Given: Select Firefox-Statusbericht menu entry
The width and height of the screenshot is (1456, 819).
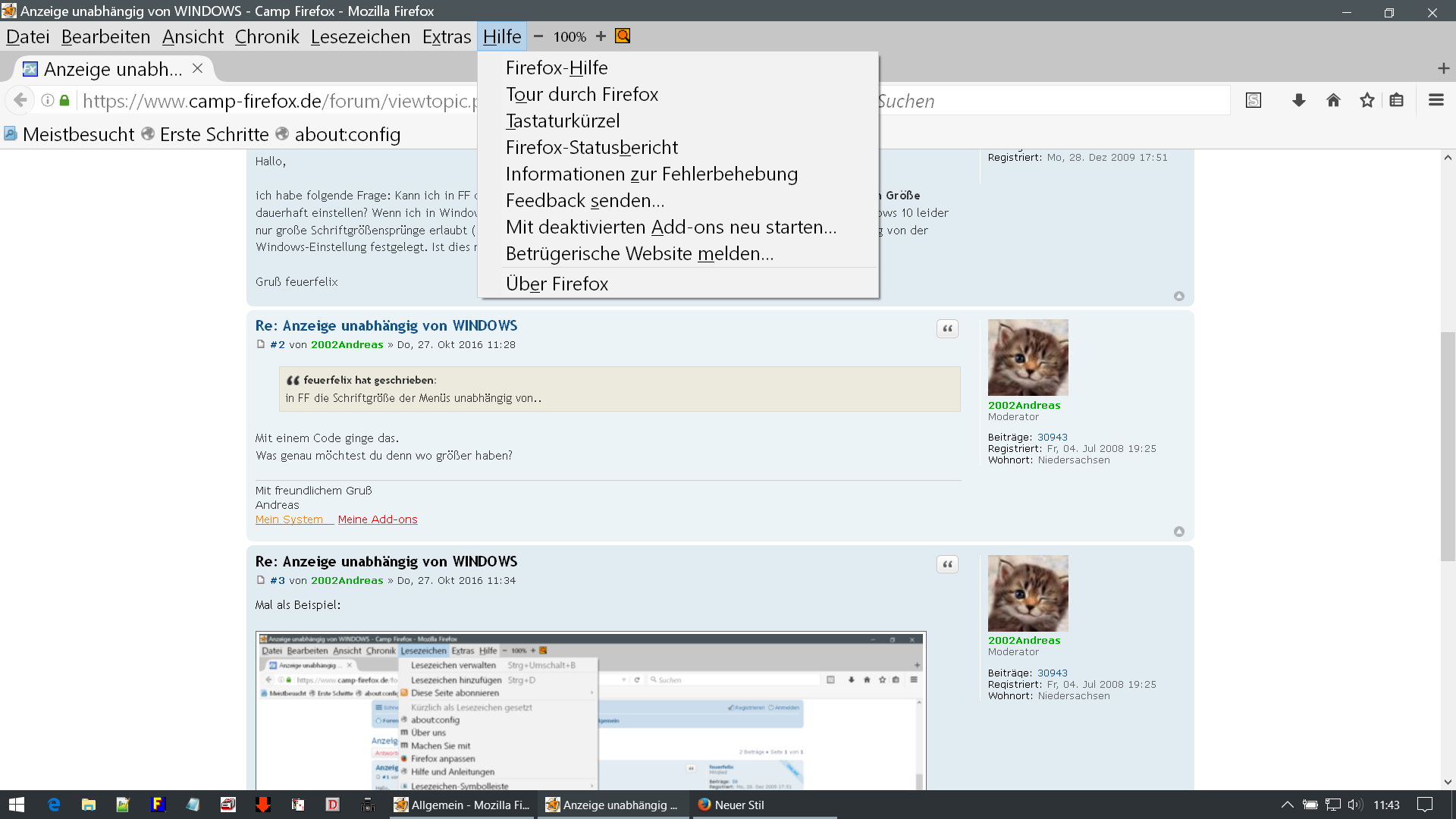Looking at the screenshot, I should (x=591, y=147).
